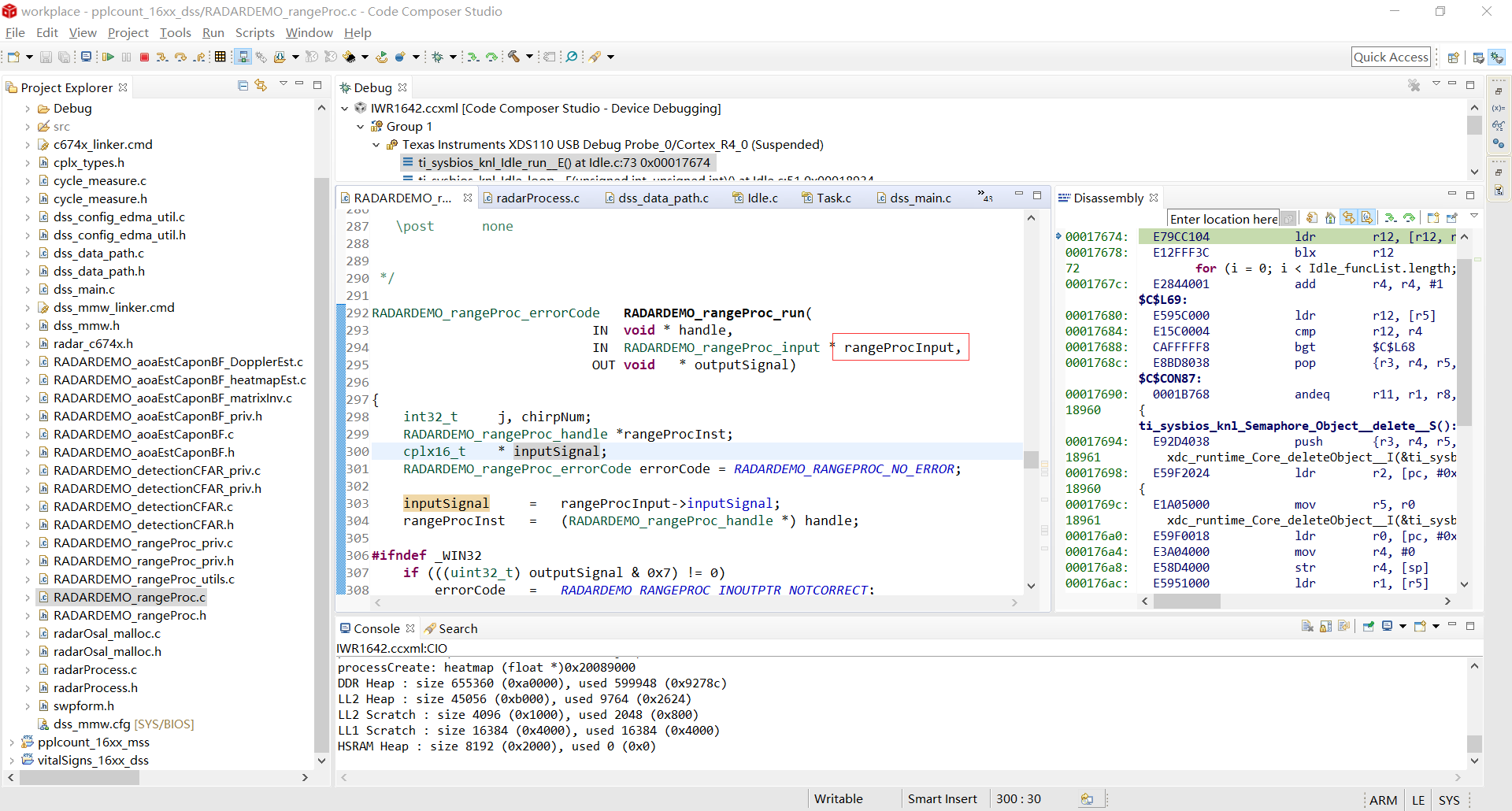1512x811 pixels.
Task: Click the Step Into toolbar icon
Action: click(162, 57)
